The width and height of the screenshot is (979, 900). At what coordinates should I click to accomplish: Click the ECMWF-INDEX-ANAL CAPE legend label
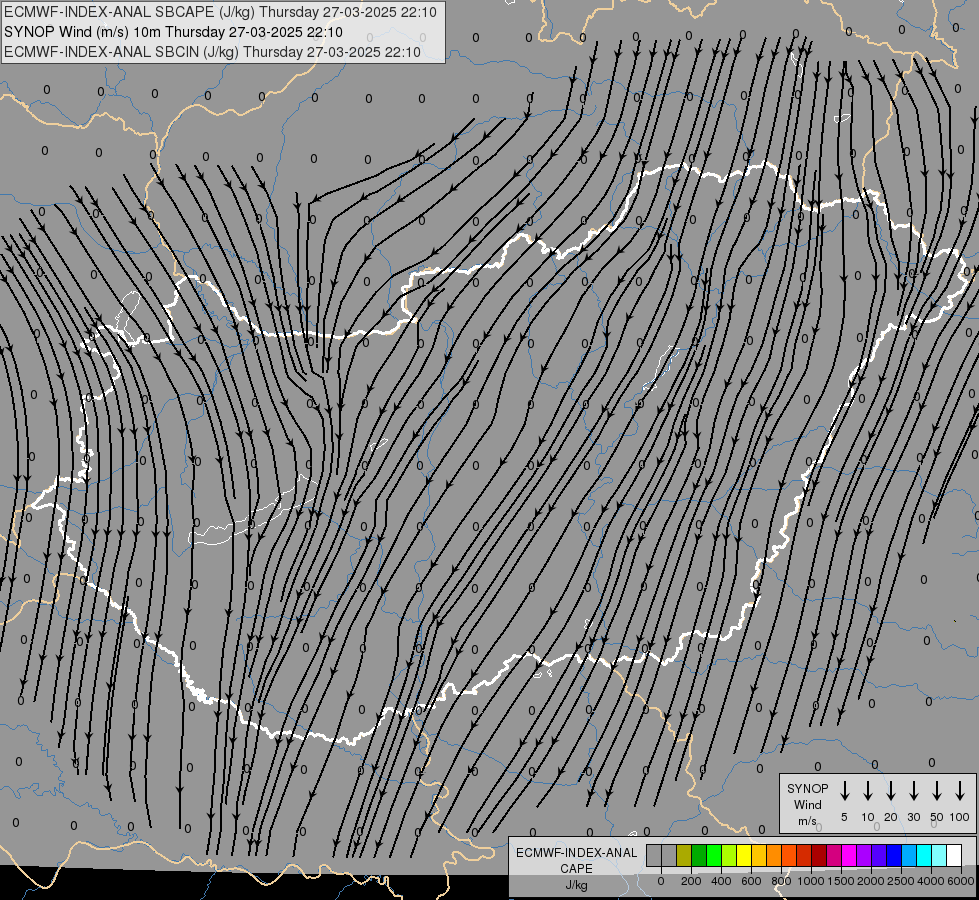576,861
